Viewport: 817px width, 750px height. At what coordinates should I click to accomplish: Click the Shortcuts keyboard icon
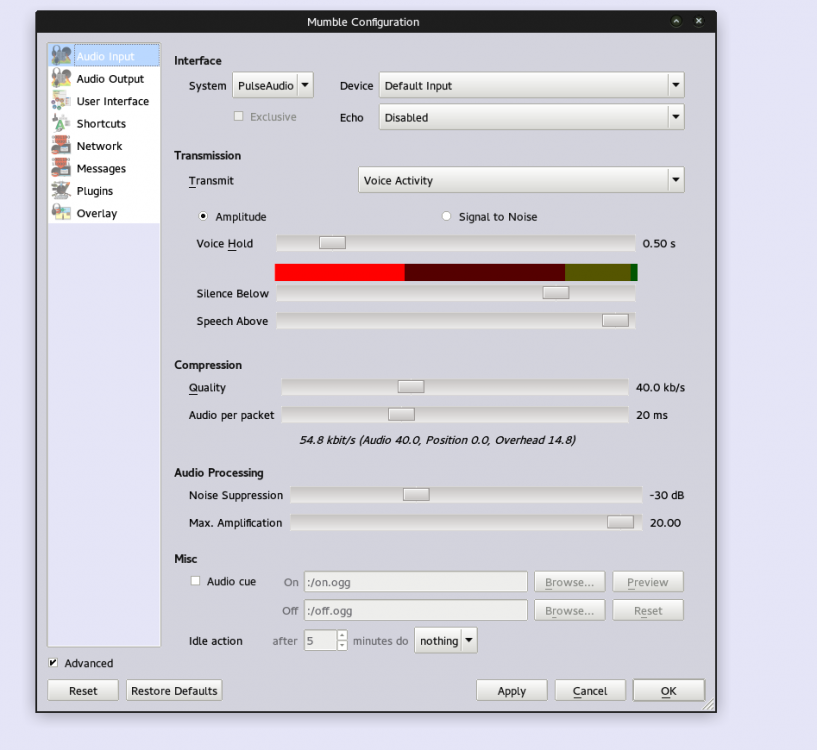click(60, 123)
